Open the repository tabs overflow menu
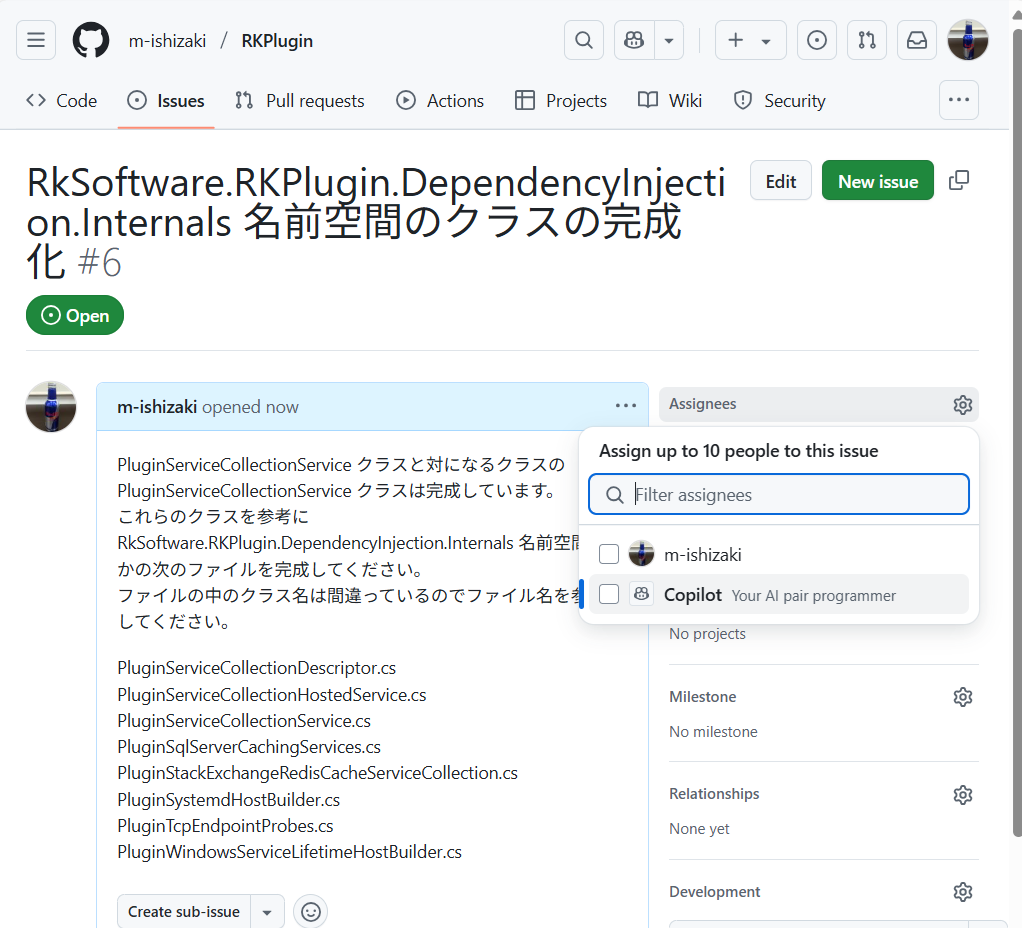Viewport: 1022px width, 928px height. pyautogui.click(x=959, y=100)
